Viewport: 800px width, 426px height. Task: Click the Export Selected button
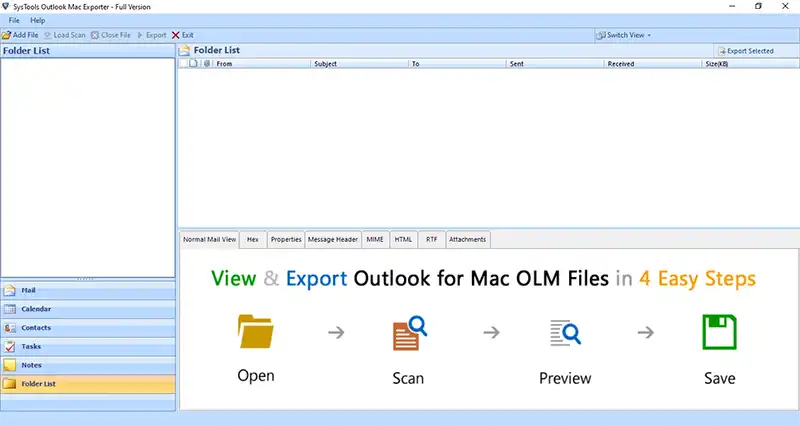pos(746,51)
